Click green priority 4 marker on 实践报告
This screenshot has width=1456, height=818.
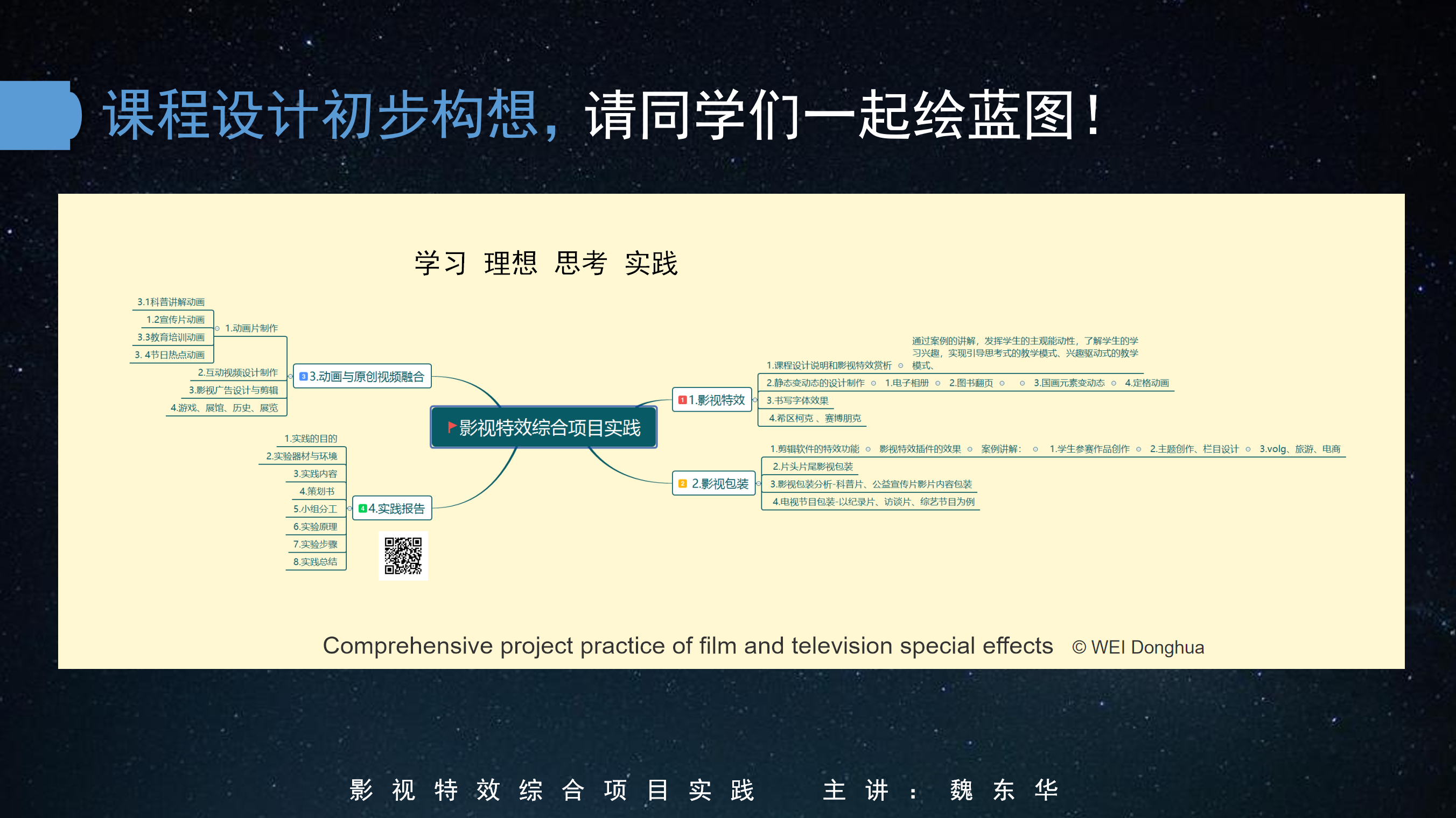pyautogui.click(x=362, y=509)
